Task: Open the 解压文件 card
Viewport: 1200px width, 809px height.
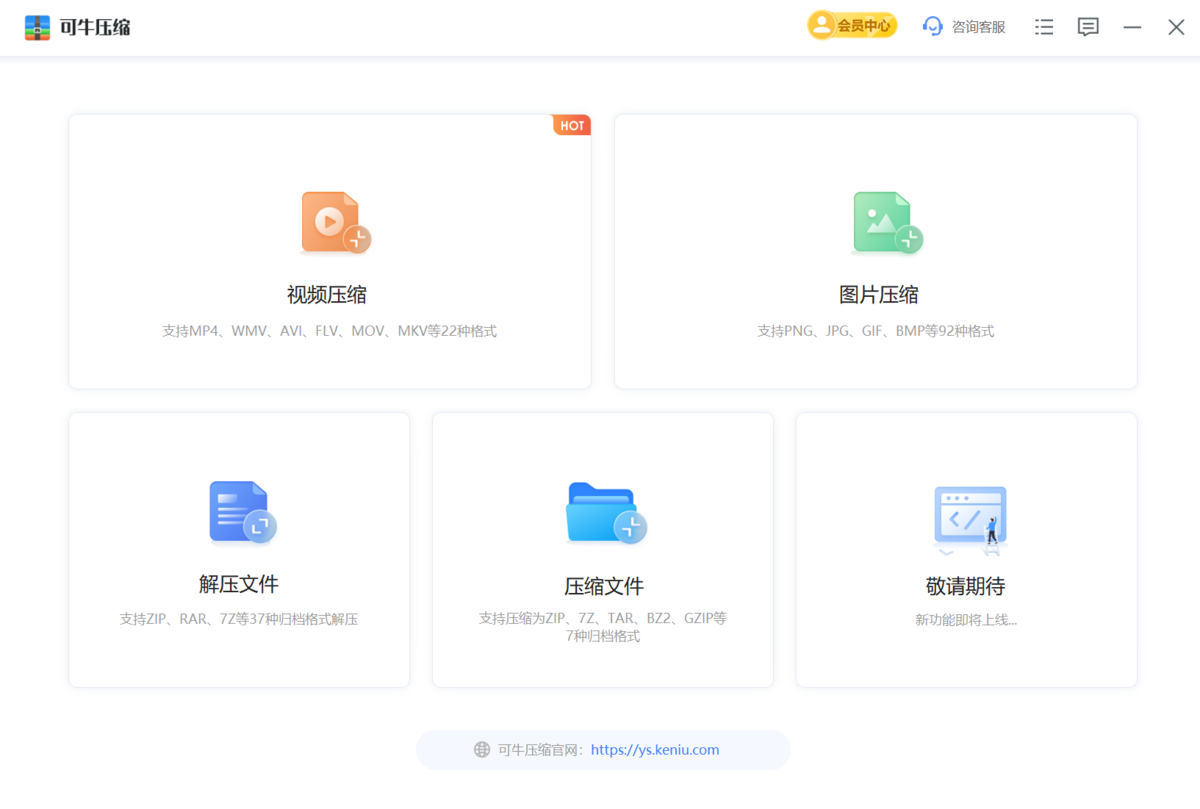Action: tap(239, 549)
